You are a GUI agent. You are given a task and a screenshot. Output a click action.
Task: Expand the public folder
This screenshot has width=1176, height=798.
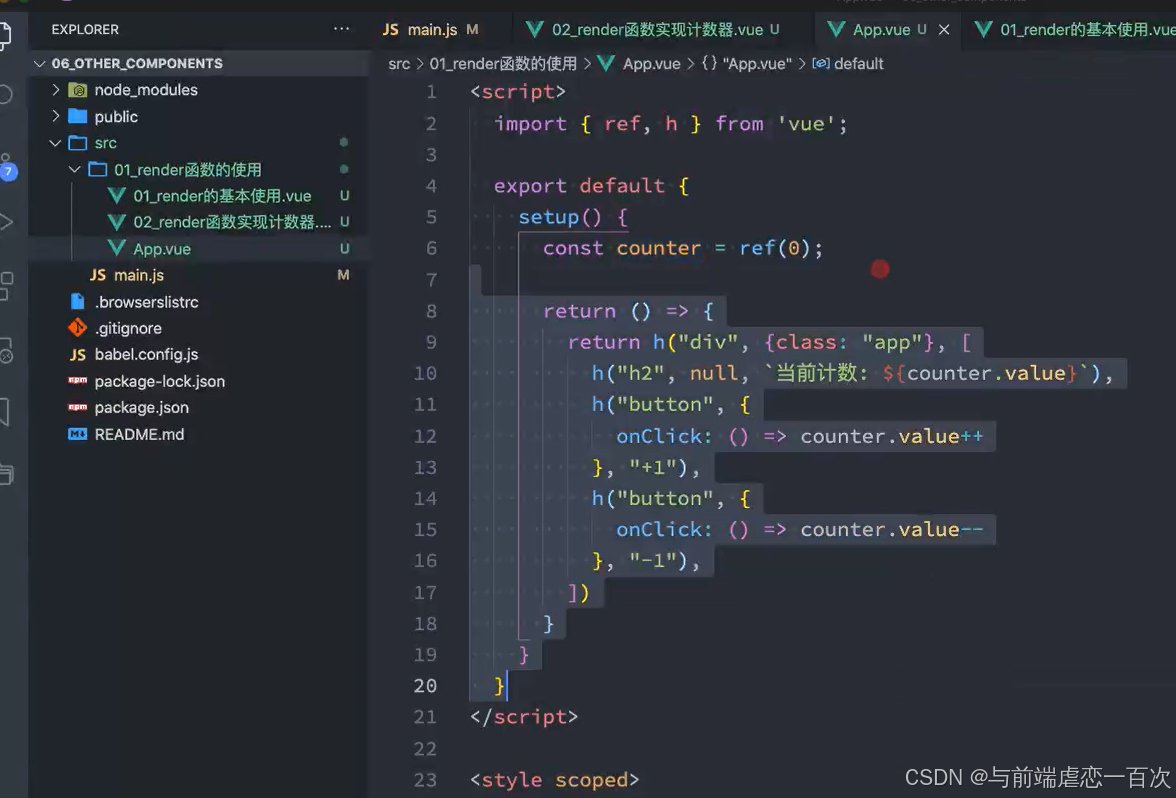pyautogui.click(x=56, y=116)
